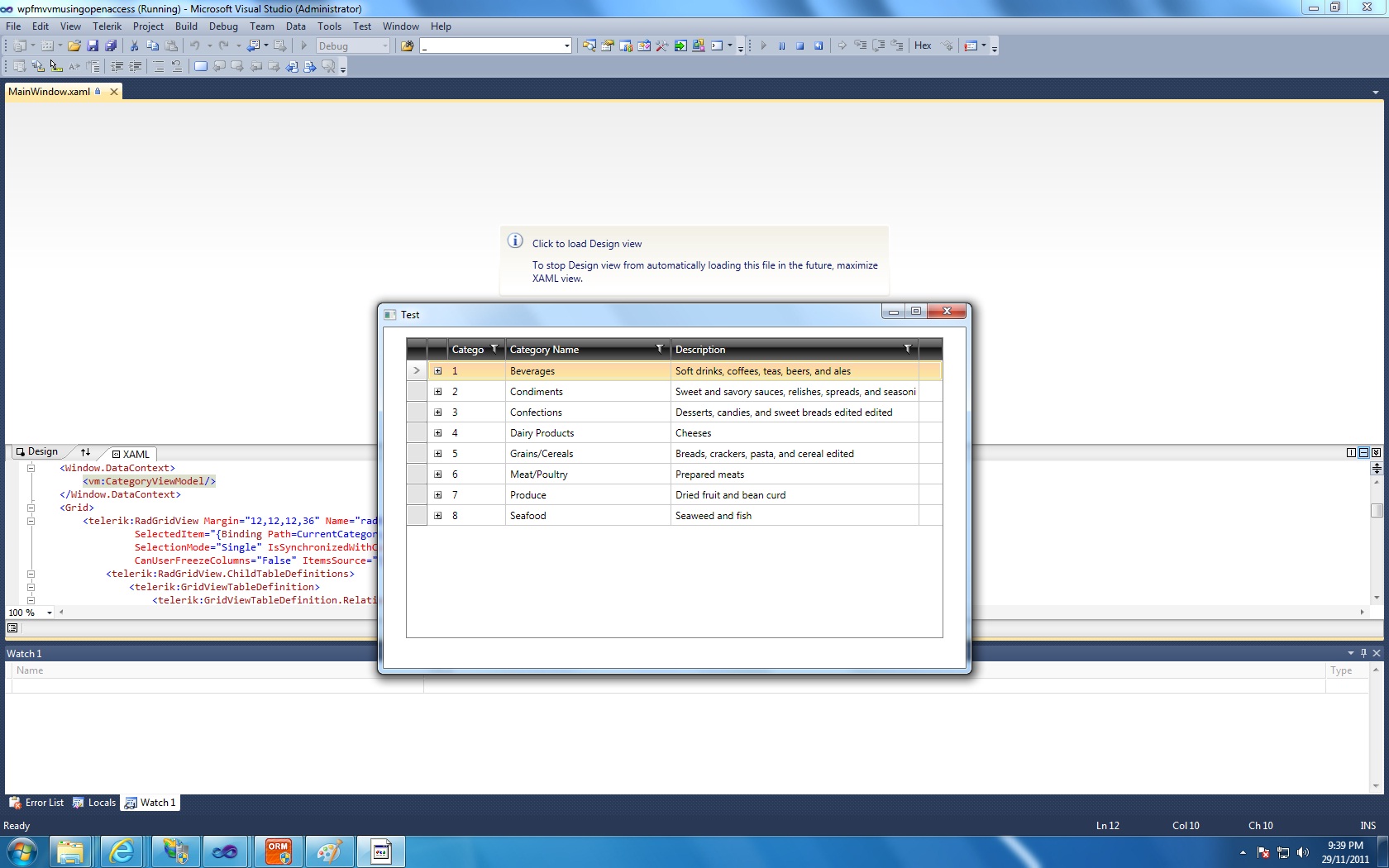Save file using the floppy disk icon
Screen dimensions: 1389x868
93,46
